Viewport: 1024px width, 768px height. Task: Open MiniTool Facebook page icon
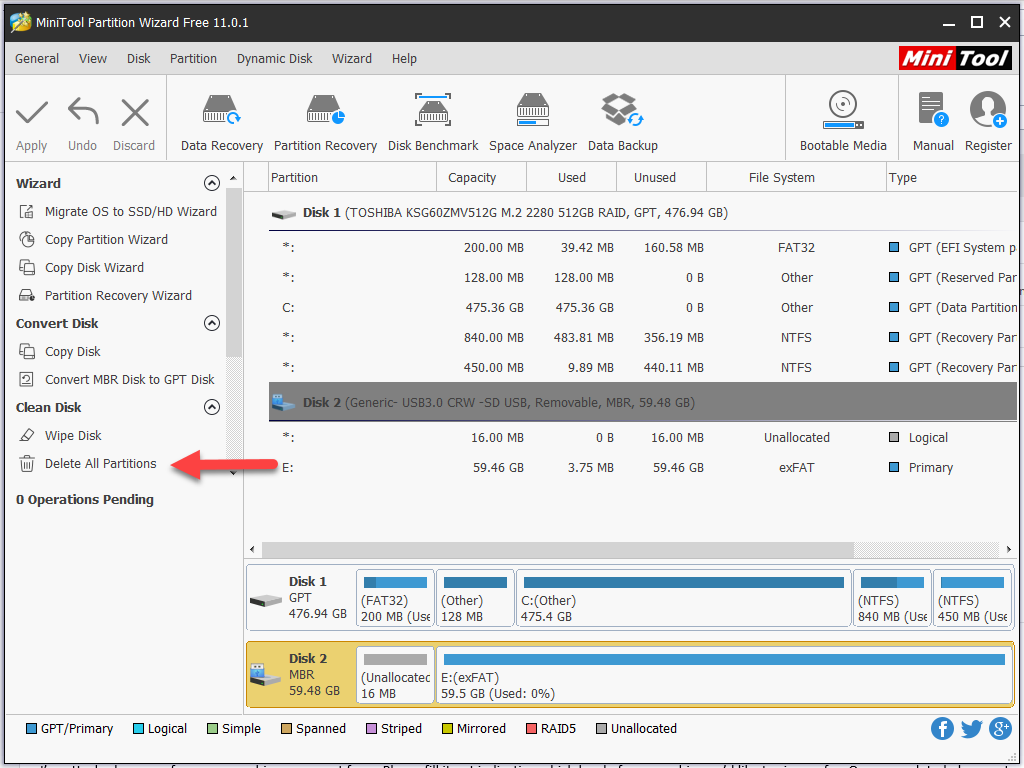point(942,728)
